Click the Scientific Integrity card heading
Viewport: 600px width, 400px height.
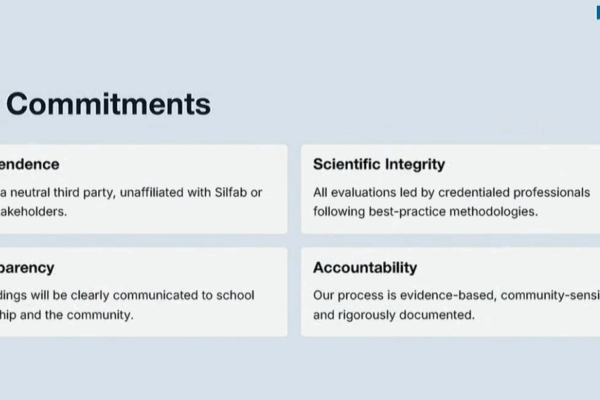(379, 164)
